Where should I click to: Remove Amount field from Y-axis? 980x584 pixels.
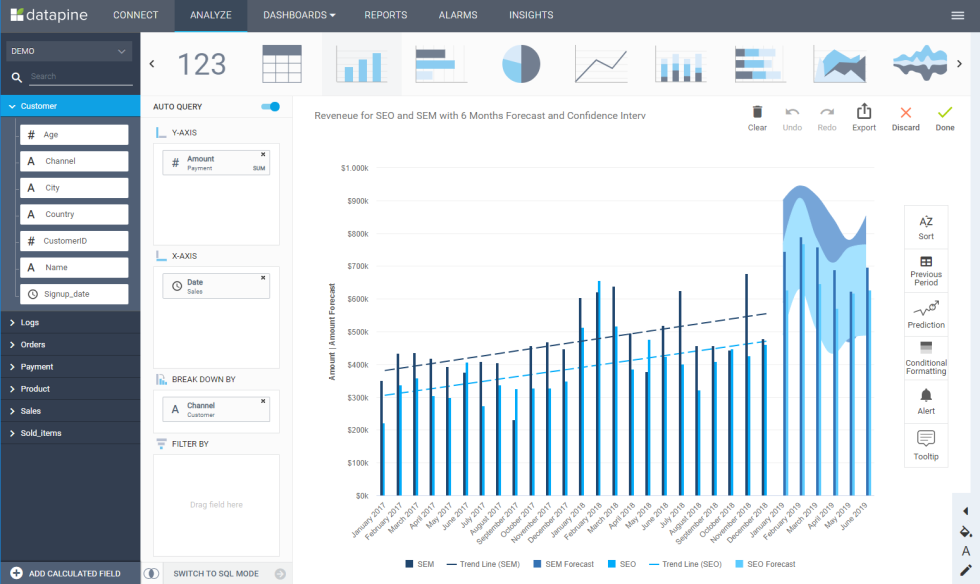click(x=263, y=155)
